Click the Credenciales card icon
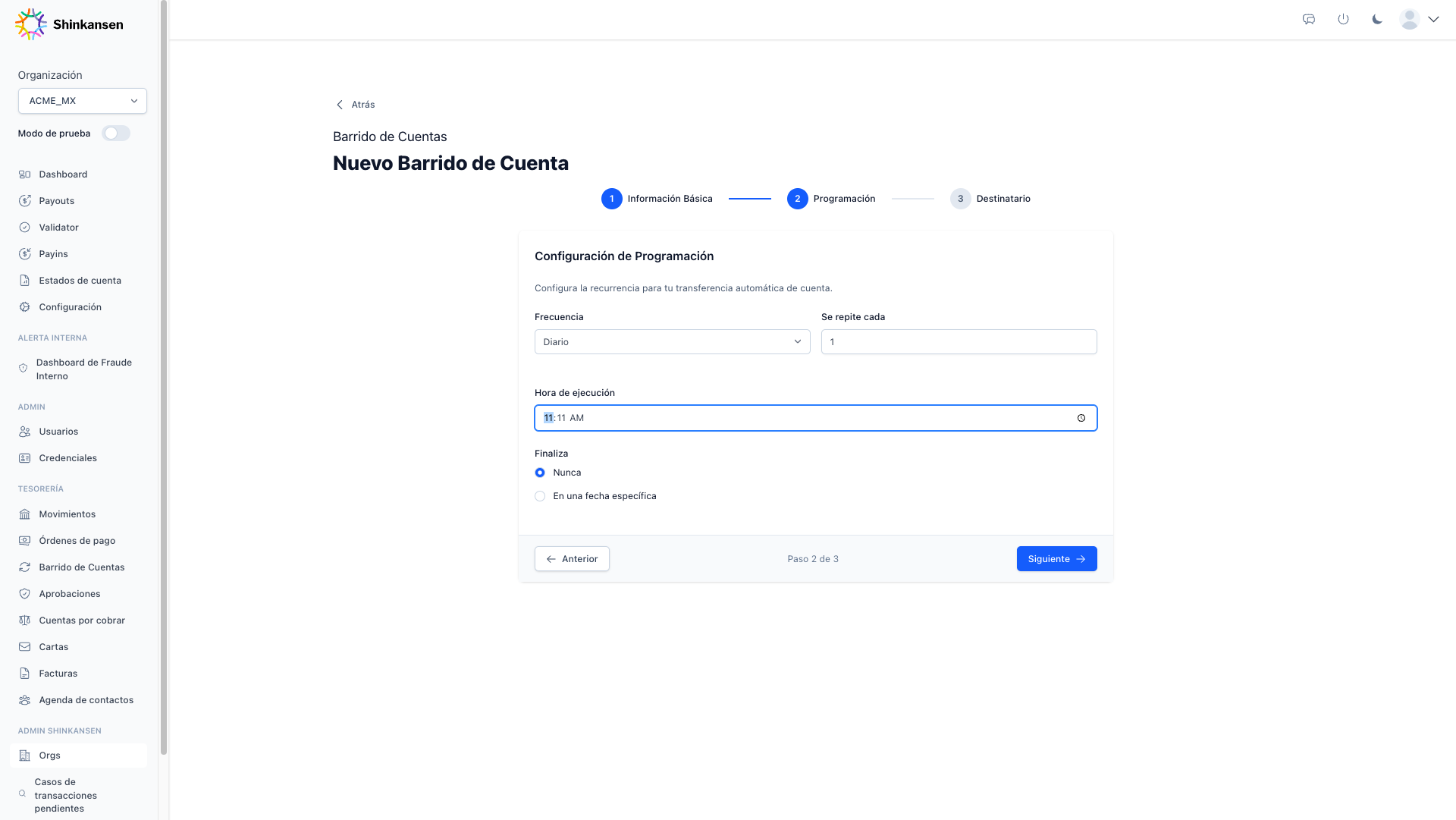This screenshot has width=1456, height=820. [x=24, y=458]
